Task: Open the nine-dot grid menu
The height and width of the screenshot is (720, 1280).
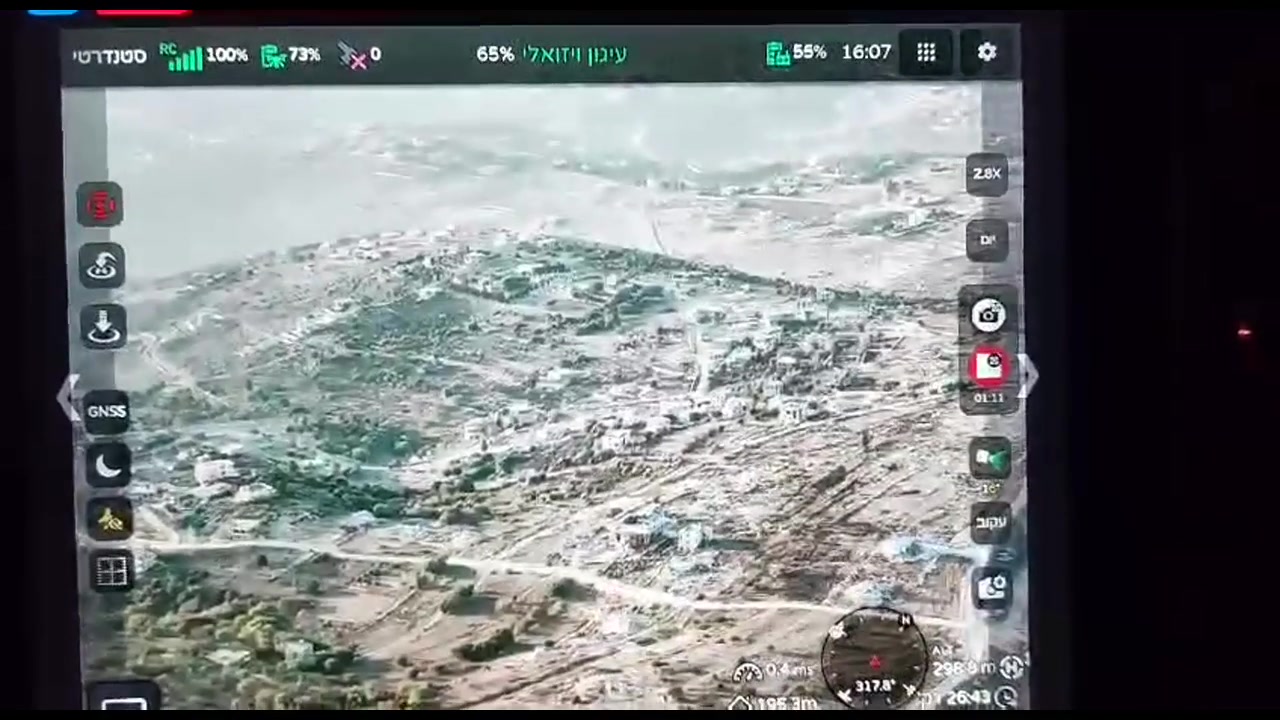Action: pos(926,52)
